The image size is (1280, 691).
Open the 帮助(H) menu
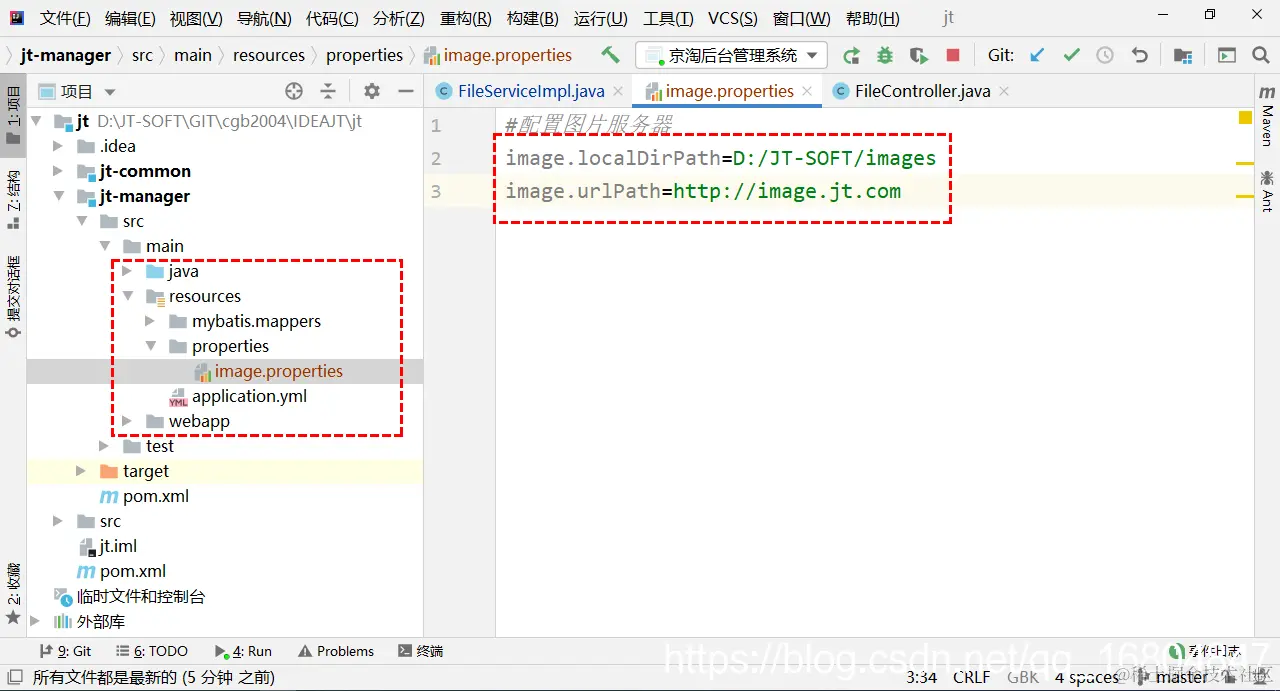[x=872, y=18]
